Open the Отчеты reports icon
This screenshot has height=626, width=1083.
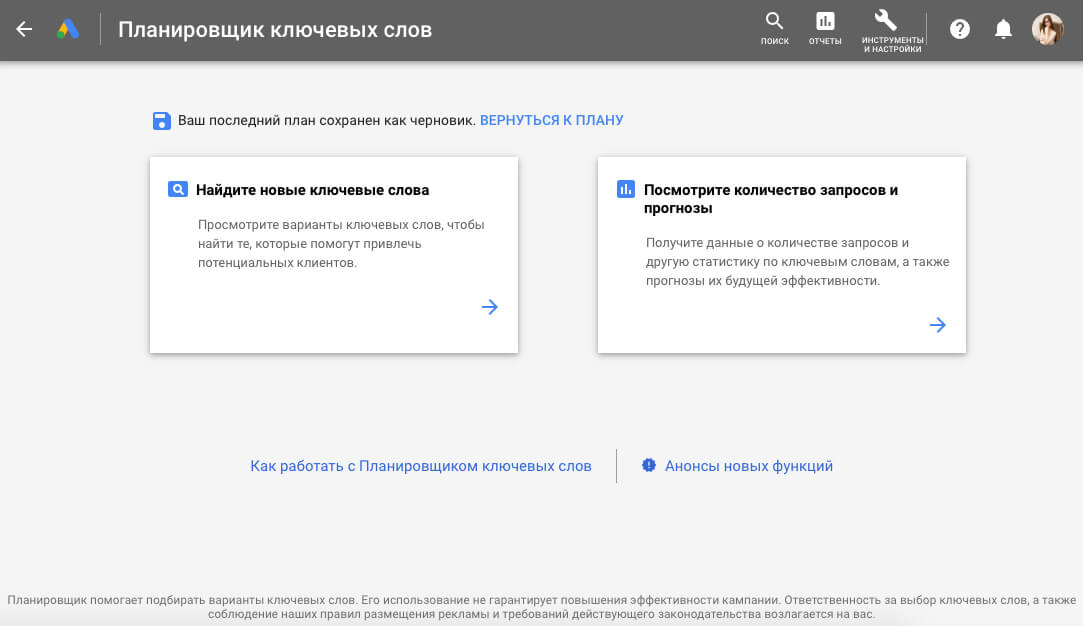(825, 22)
